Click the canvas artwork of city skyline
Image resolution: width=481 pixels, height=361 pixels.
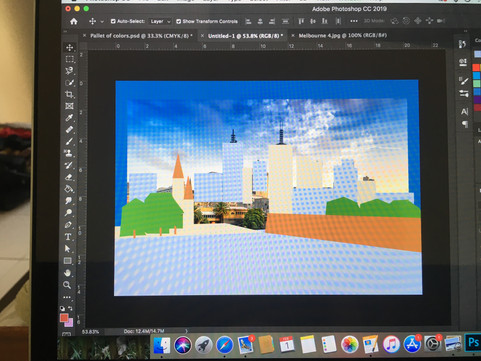[268, 187]
